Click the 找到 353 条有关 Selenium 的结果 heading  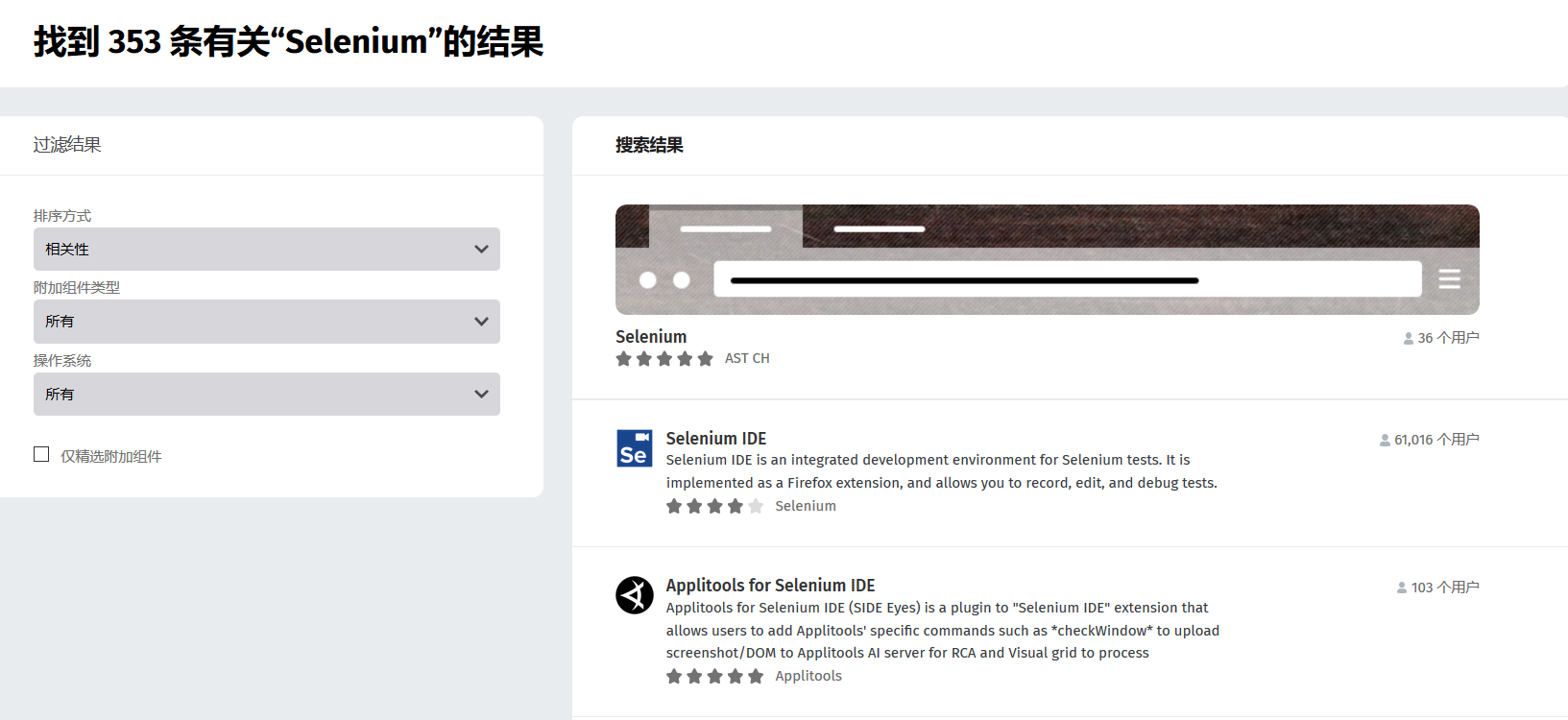pyautogui.click(x=289, y=42)
